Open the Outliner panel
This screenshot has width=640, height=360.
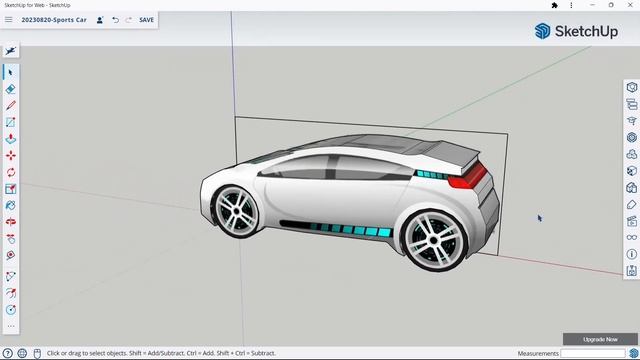[631, 104]
